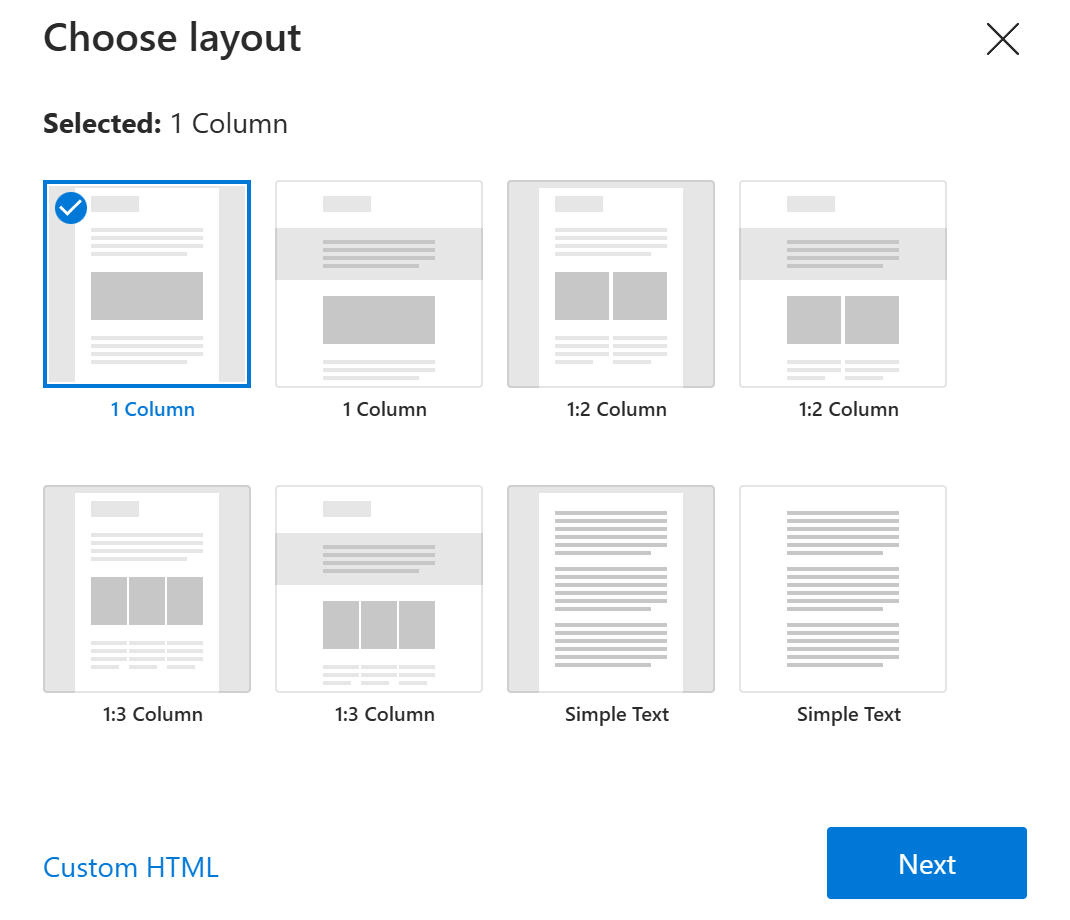The width and height of the screenshot is (1070, 920).
Task: Select the second 1 Column layout
Action: [378, 284]
